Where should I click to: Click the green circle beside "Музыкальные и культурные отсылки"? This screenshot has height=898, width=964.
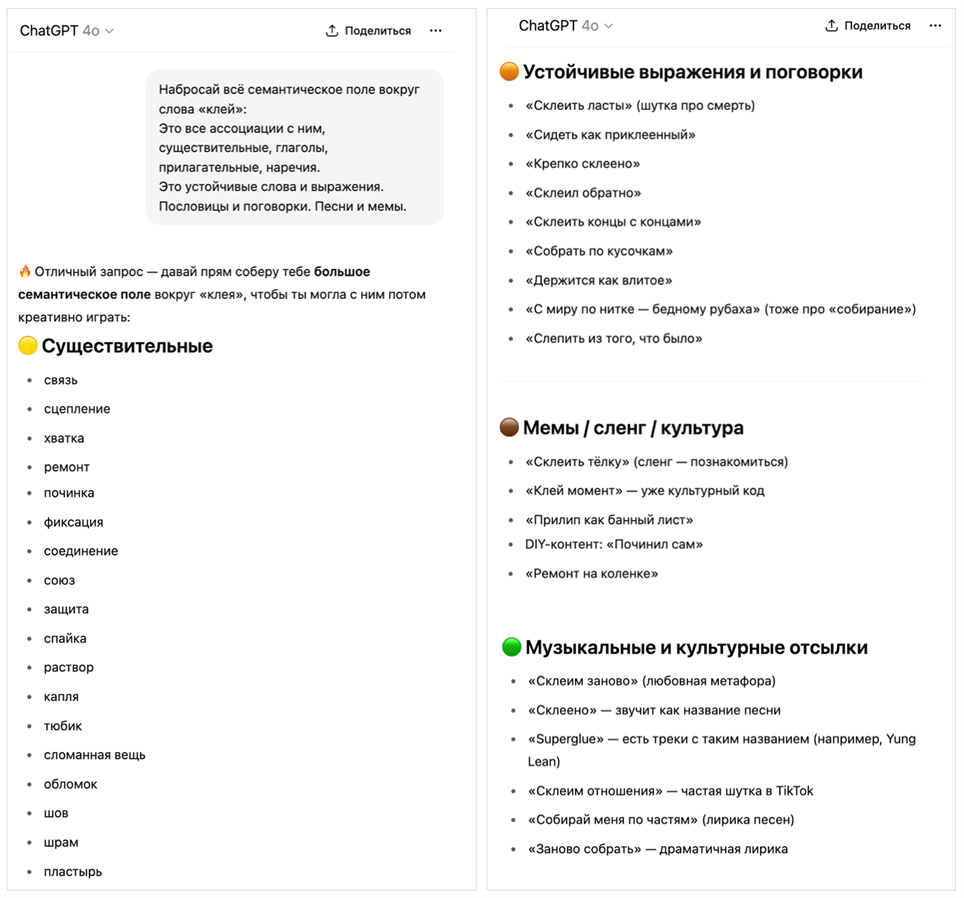tap(511, 647)
